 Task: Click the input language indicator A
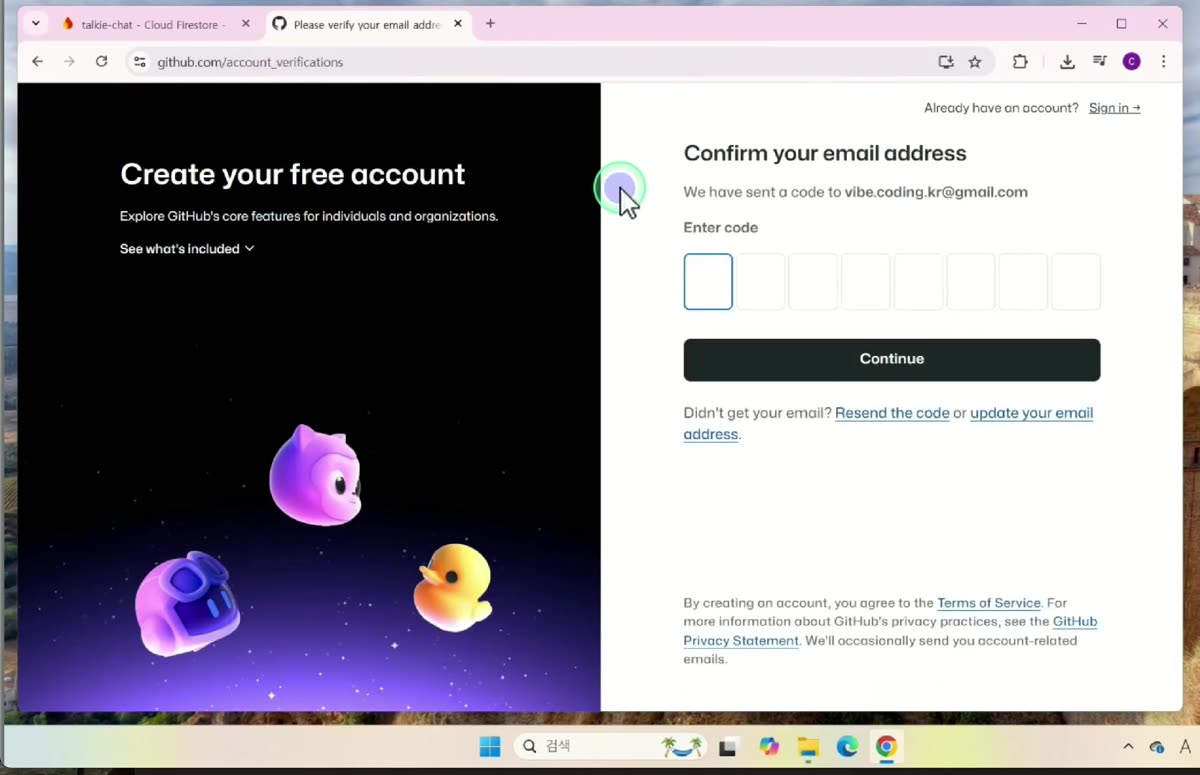[1185, 747]
